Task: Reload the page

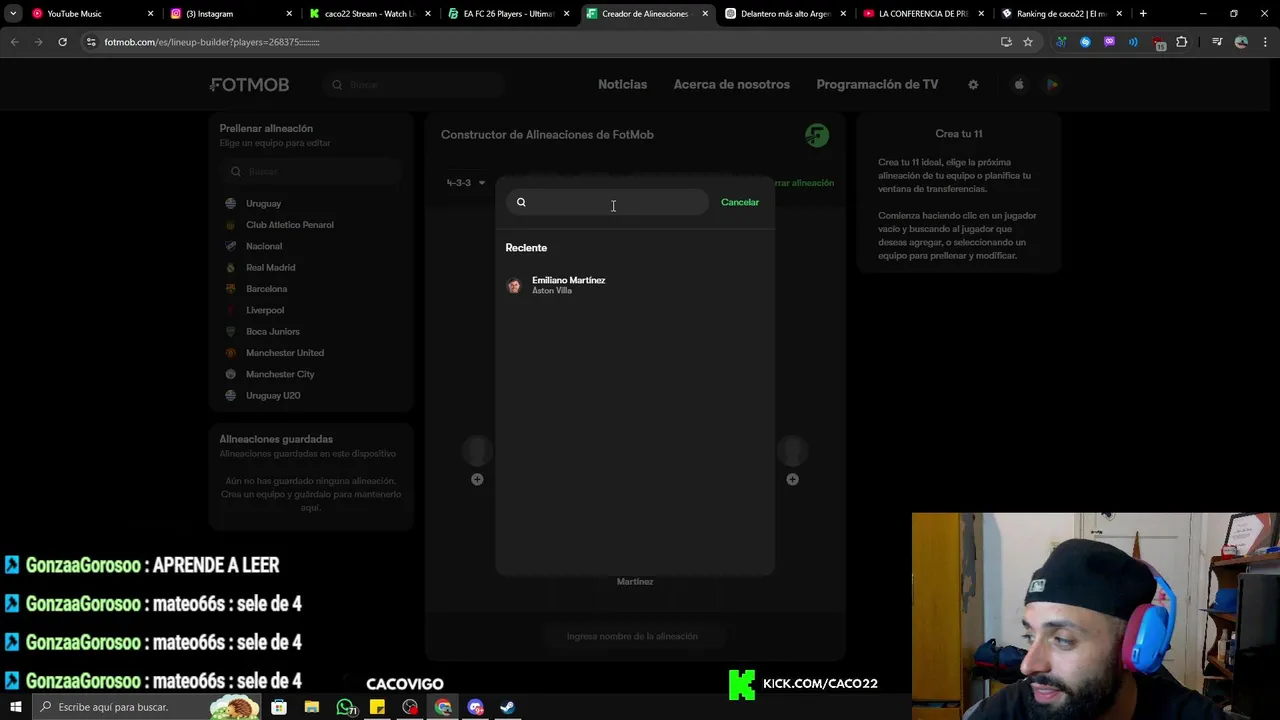Action: (62, 42)
